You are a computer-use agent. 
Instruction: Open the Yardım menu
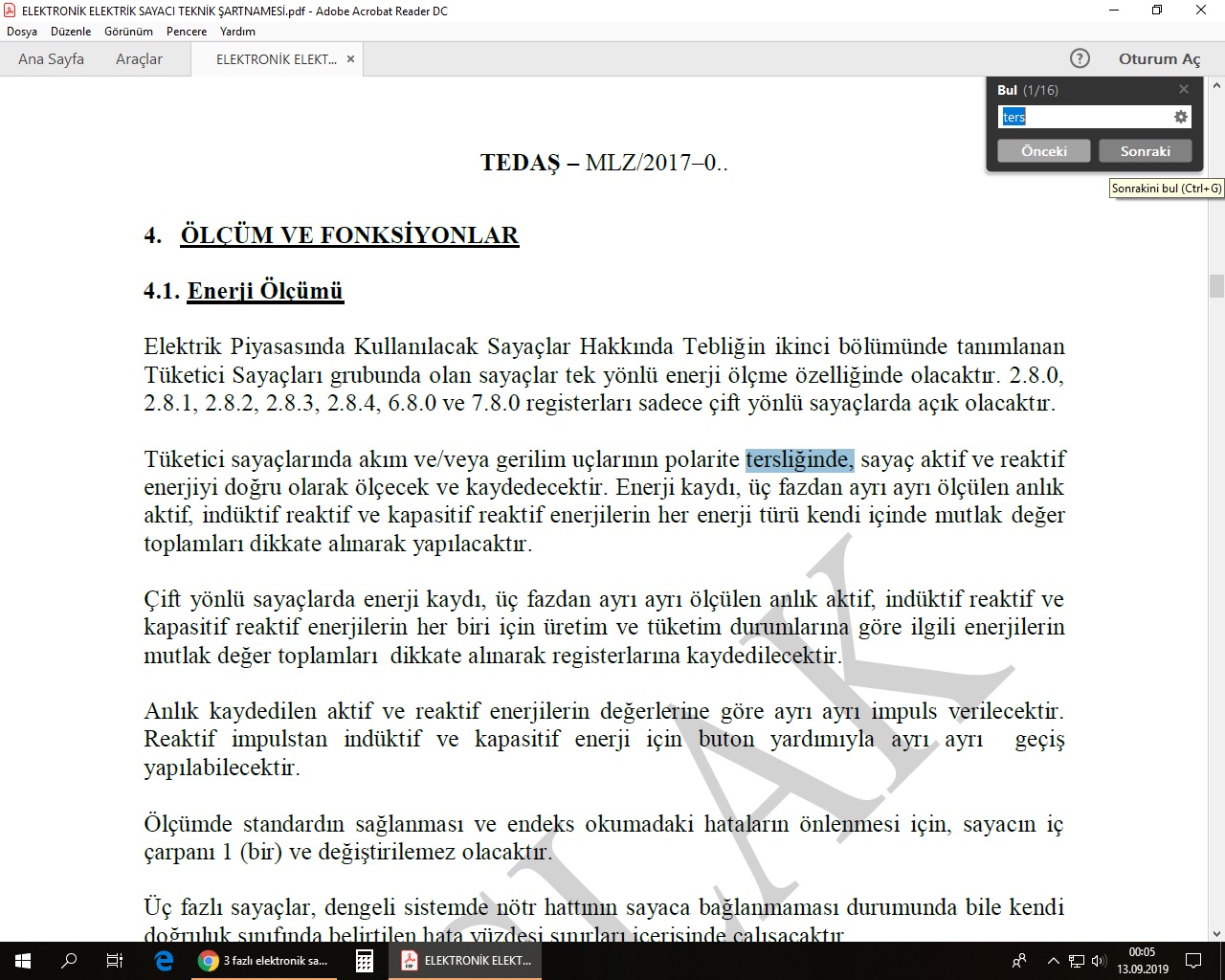coord(237,32)
